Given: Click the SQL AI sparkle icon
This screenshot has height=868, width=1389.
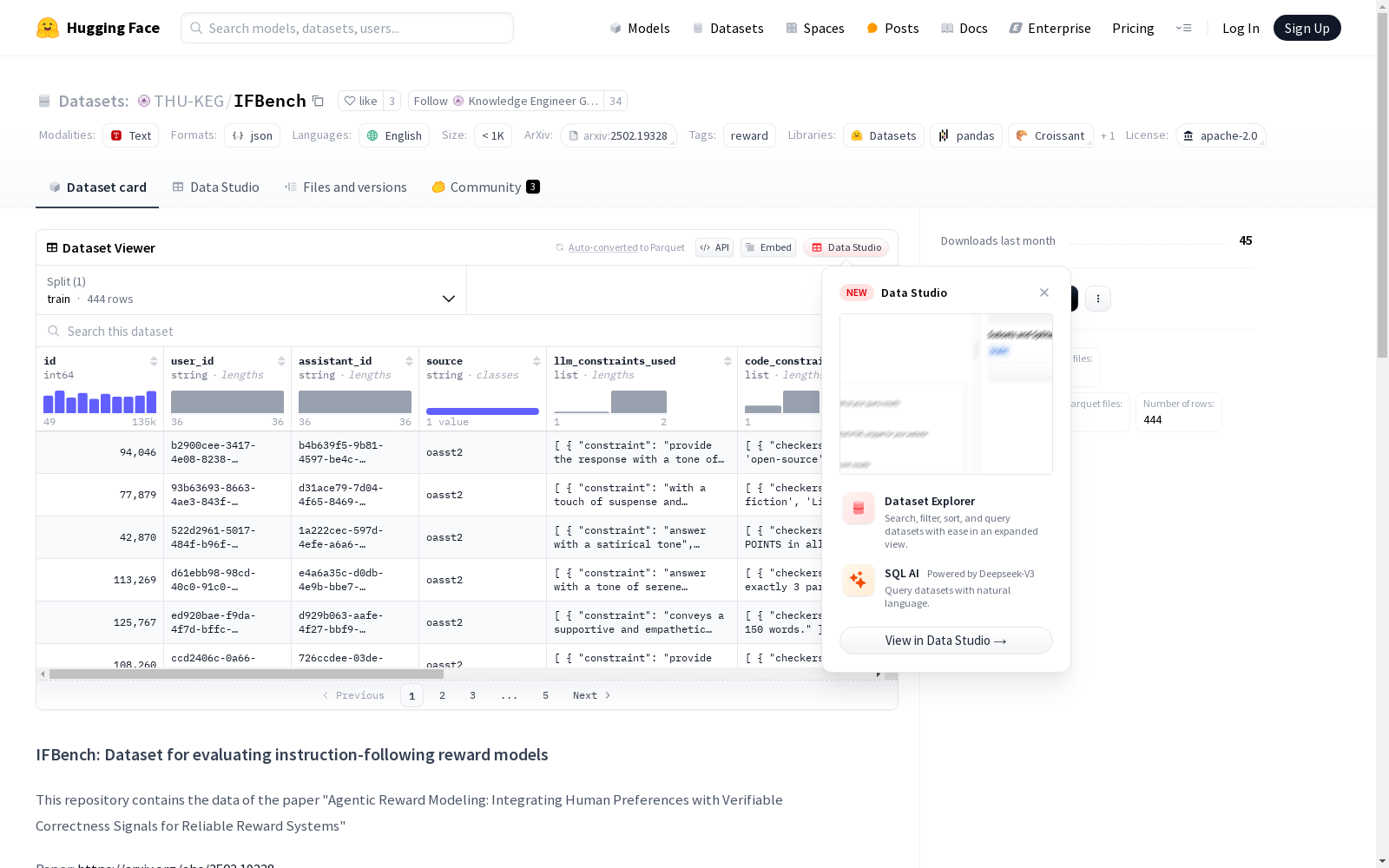Looking at the screenshot, I should click(859, 580).
